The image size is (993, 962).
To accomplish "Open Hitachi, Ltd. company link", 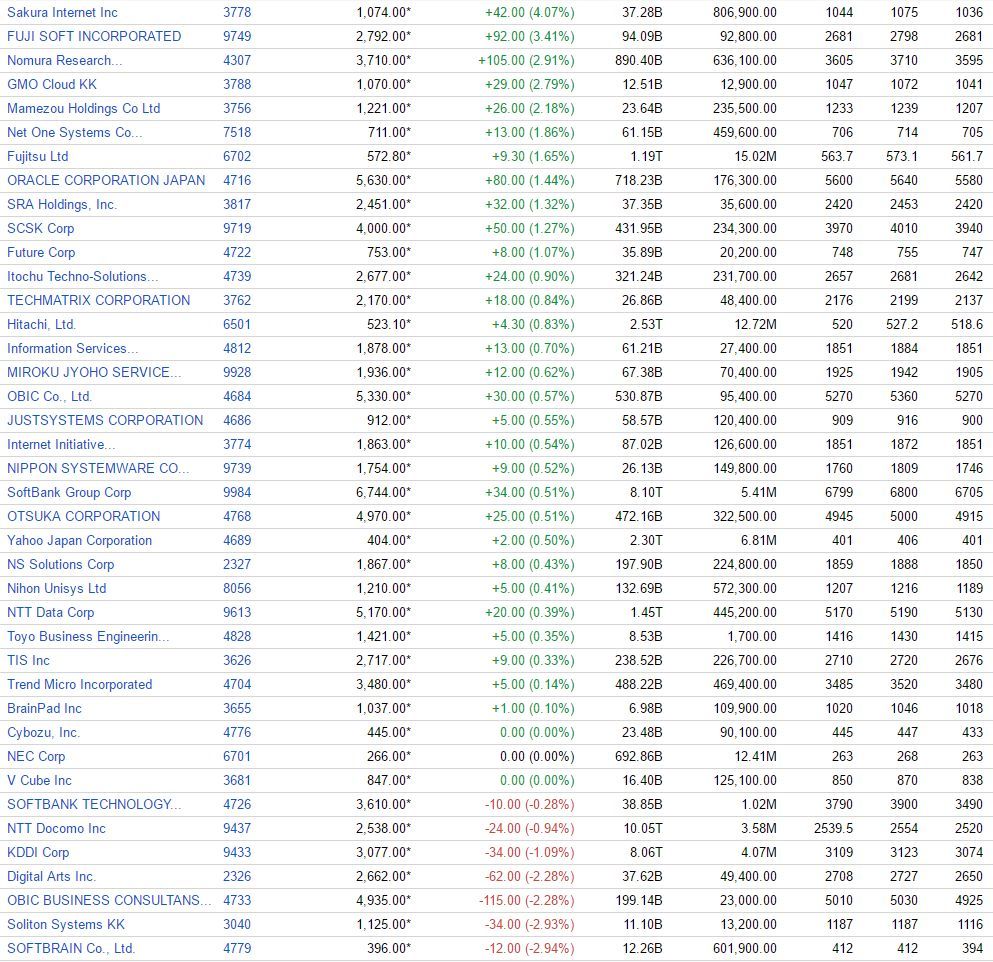I will tap(41, 325).
